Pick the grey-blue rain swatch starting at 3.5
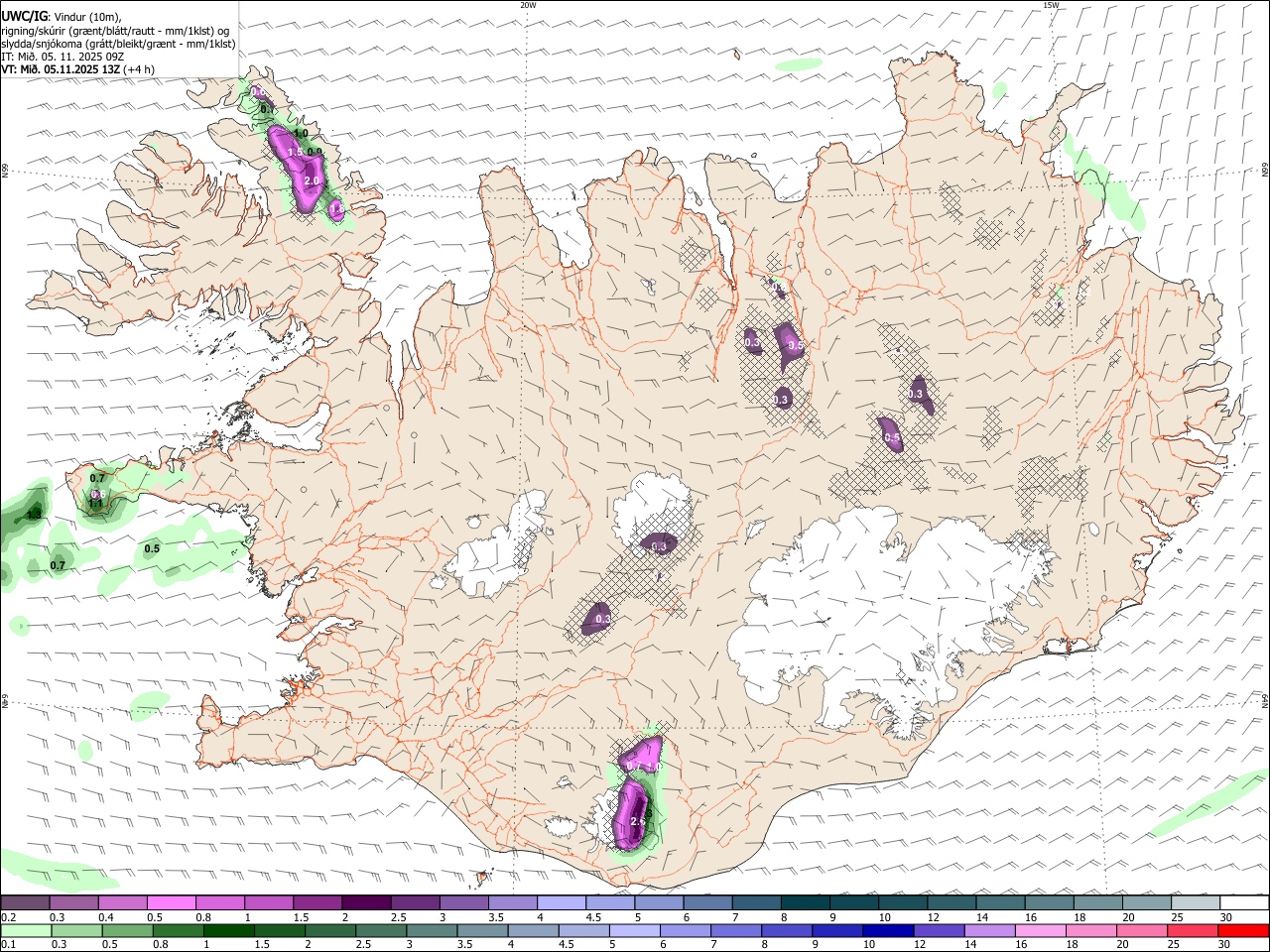The height and width of the screenshot is (952, 1270). tap(483, 931)
